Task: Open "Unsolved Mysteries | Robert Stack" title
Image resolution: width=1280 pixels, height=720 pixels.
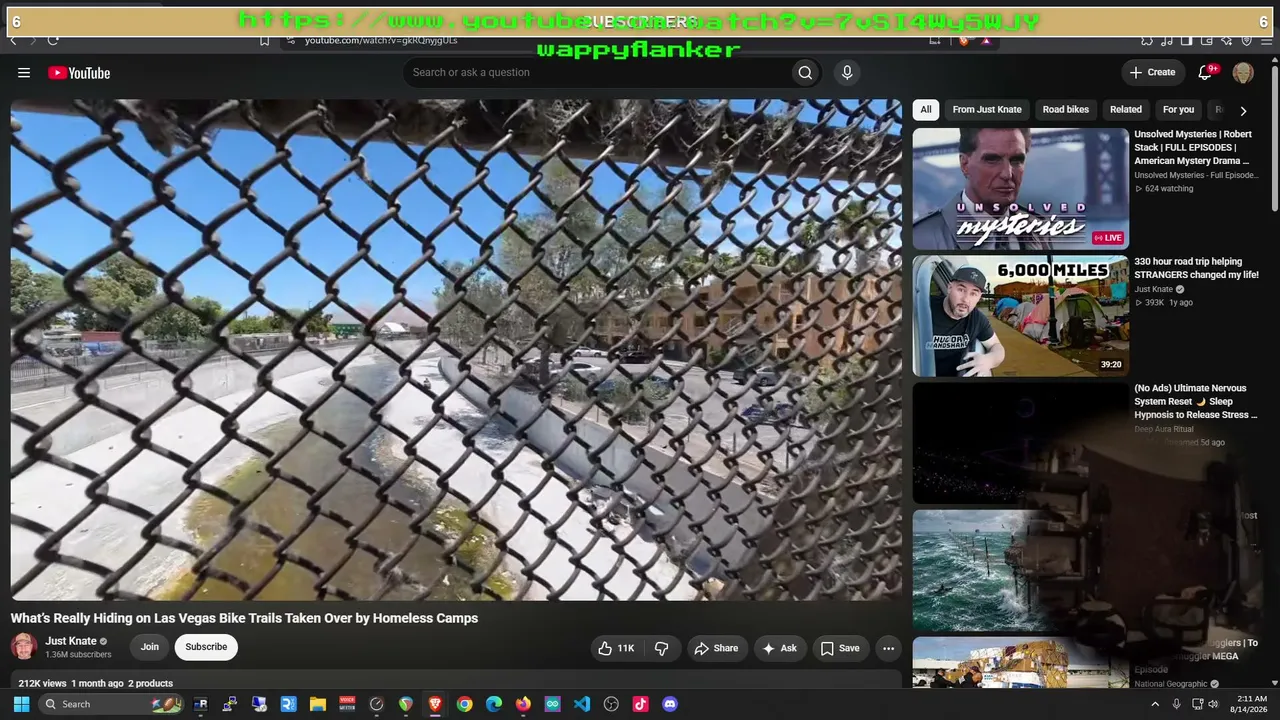Action: [1193, 147]
